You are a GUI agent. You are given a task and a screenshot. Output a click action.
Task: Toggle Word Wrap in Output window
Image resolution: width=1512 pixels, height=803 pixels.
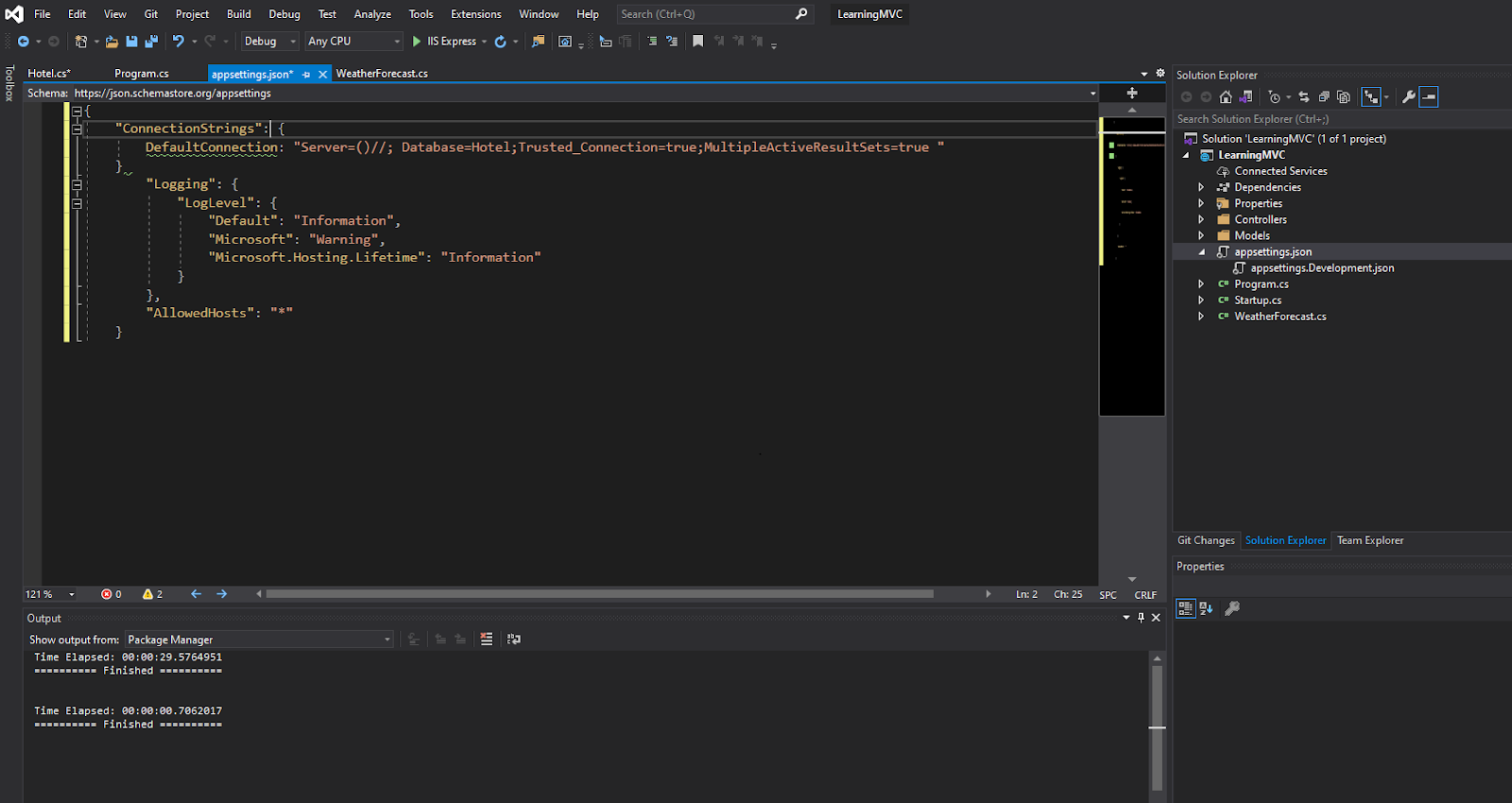pyautogui.click(x=514, y=640)
